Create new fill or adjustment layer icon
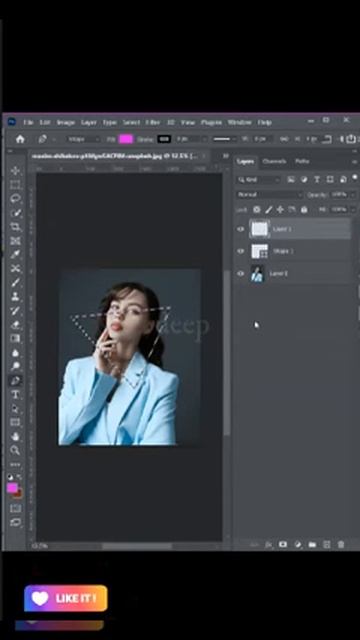Screen dimensions: 360x640 pos(298,544)
